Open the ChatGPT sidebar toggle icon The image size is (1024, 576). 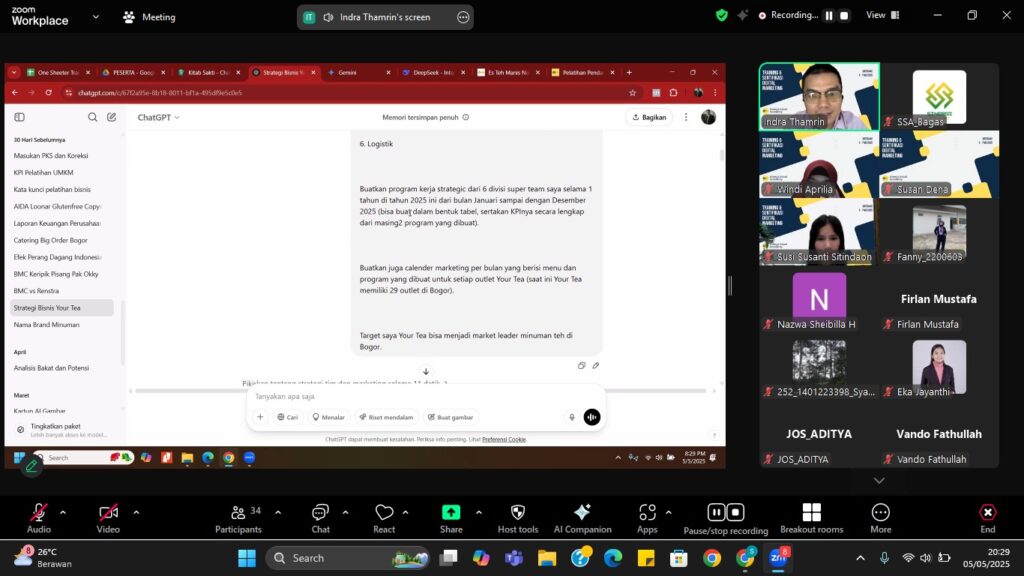(20, 116)
